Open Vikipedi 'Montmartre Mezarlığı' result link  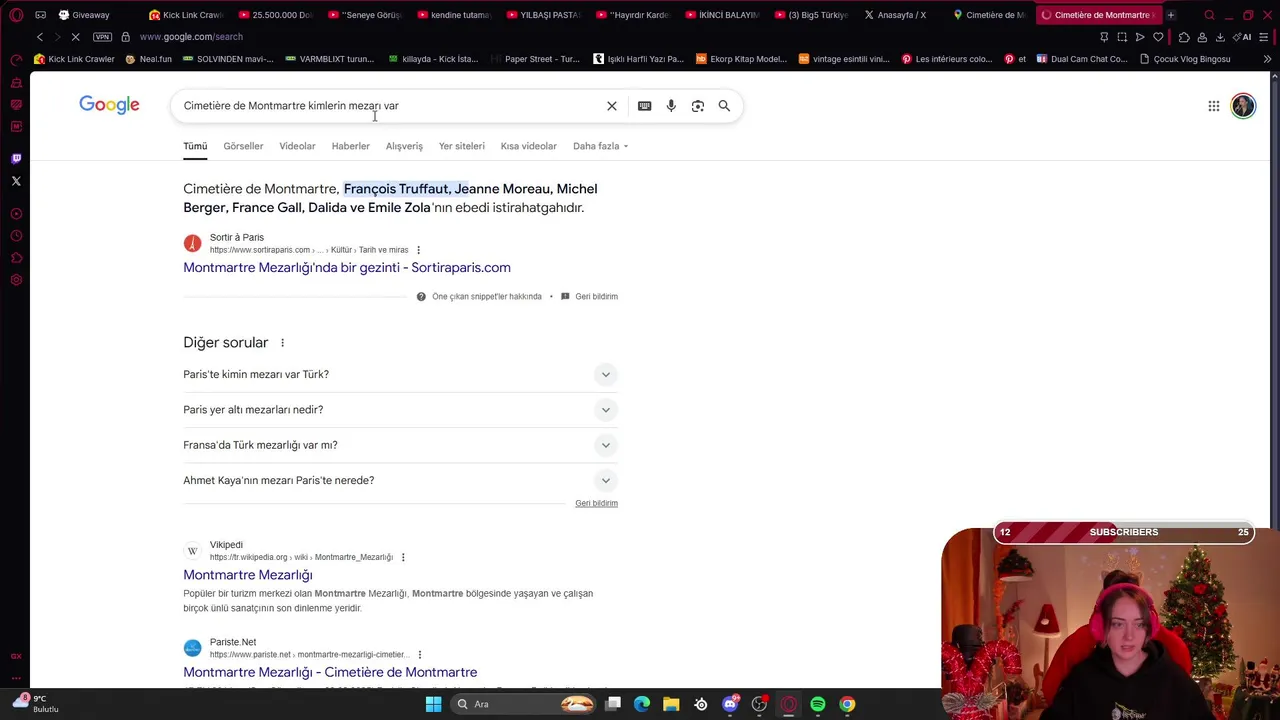click(248, 575)
